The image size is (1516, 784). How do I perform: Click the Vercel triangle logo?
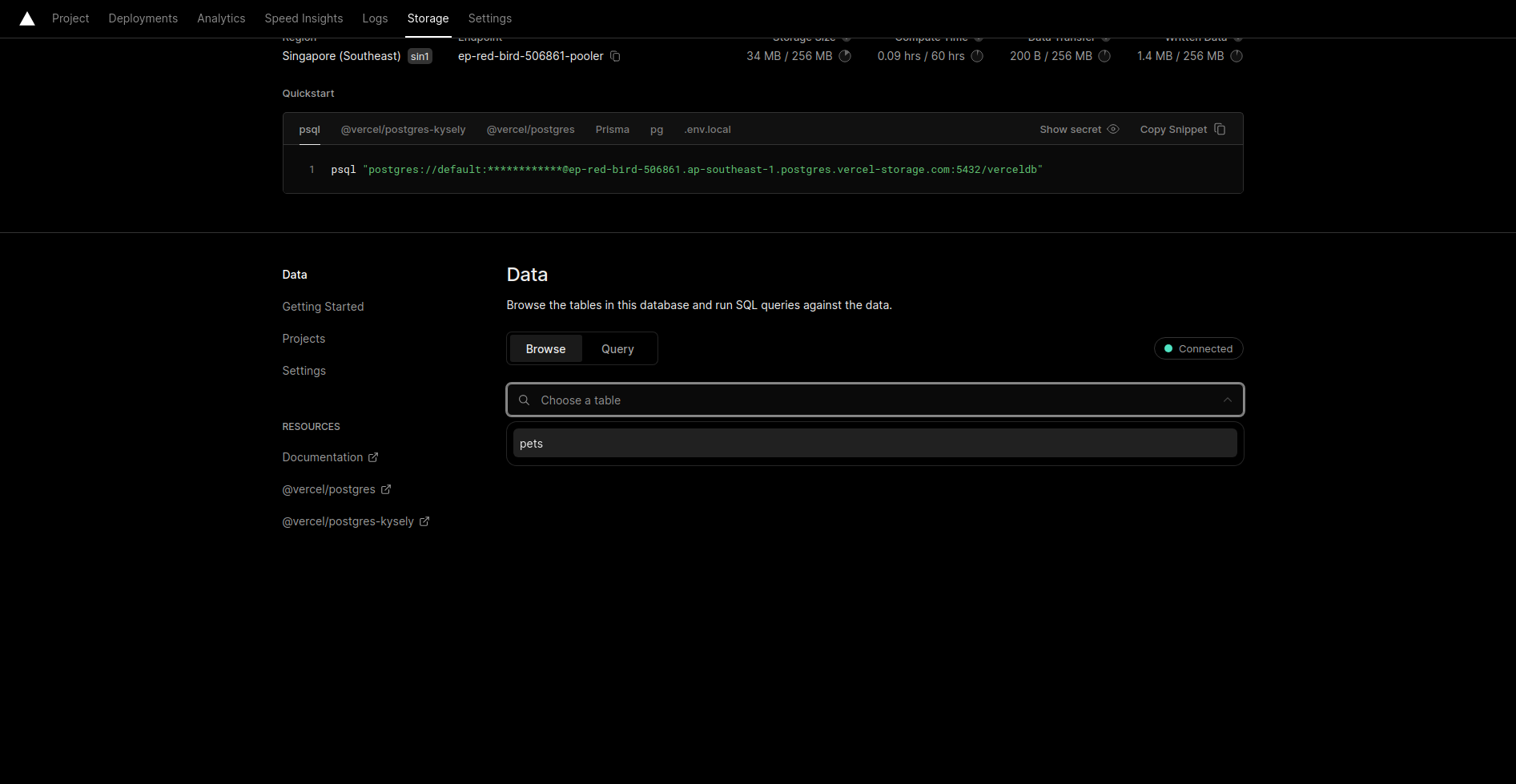click(x=27, y=18)
